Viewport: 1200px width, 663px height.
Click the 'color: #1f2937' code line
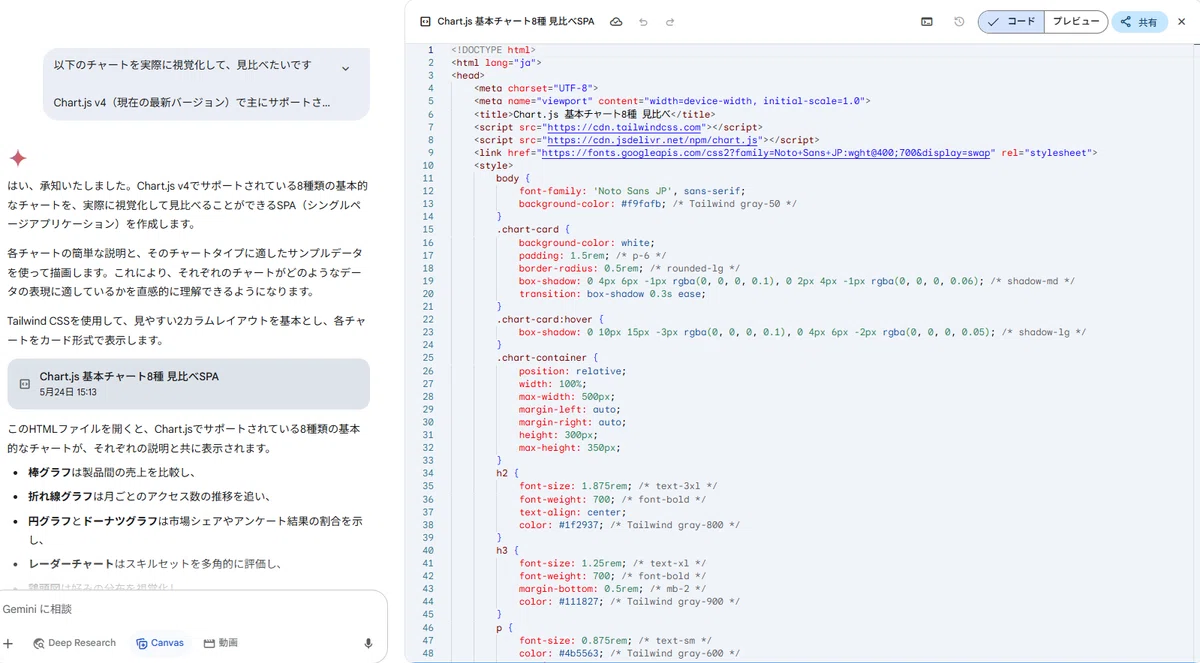pyautogui.click(x=629, y=524)
